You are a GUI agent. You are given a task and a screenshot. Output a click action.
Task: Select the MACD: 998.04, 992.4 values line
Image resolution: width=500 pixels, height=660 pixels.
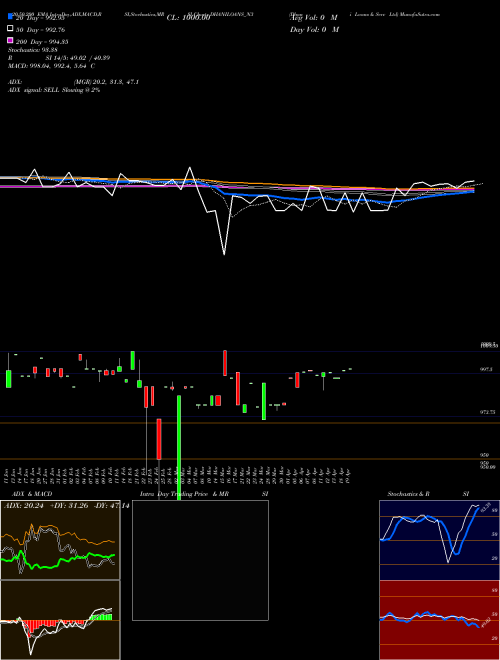point(51,66)
